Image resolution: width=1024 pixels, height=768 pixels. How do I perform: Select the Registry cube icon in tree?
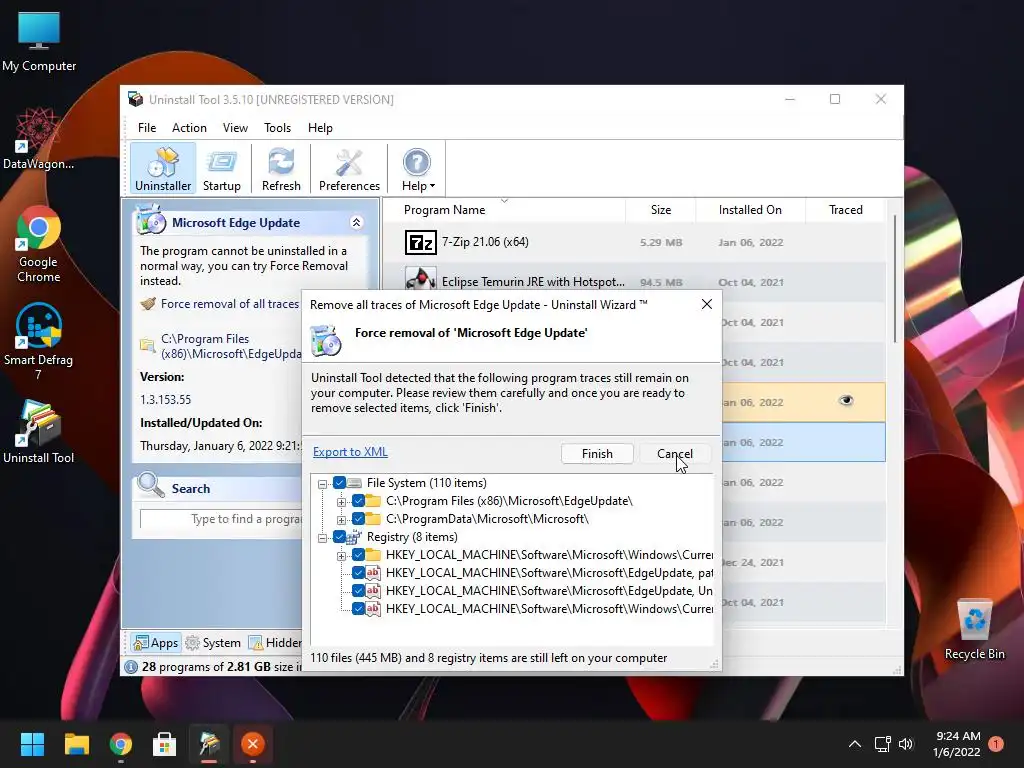(x=355, y=537)
